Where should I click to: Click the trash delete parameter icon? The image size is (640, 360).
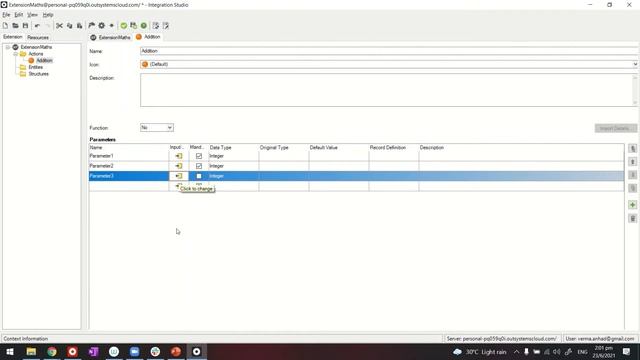[632, 218]
